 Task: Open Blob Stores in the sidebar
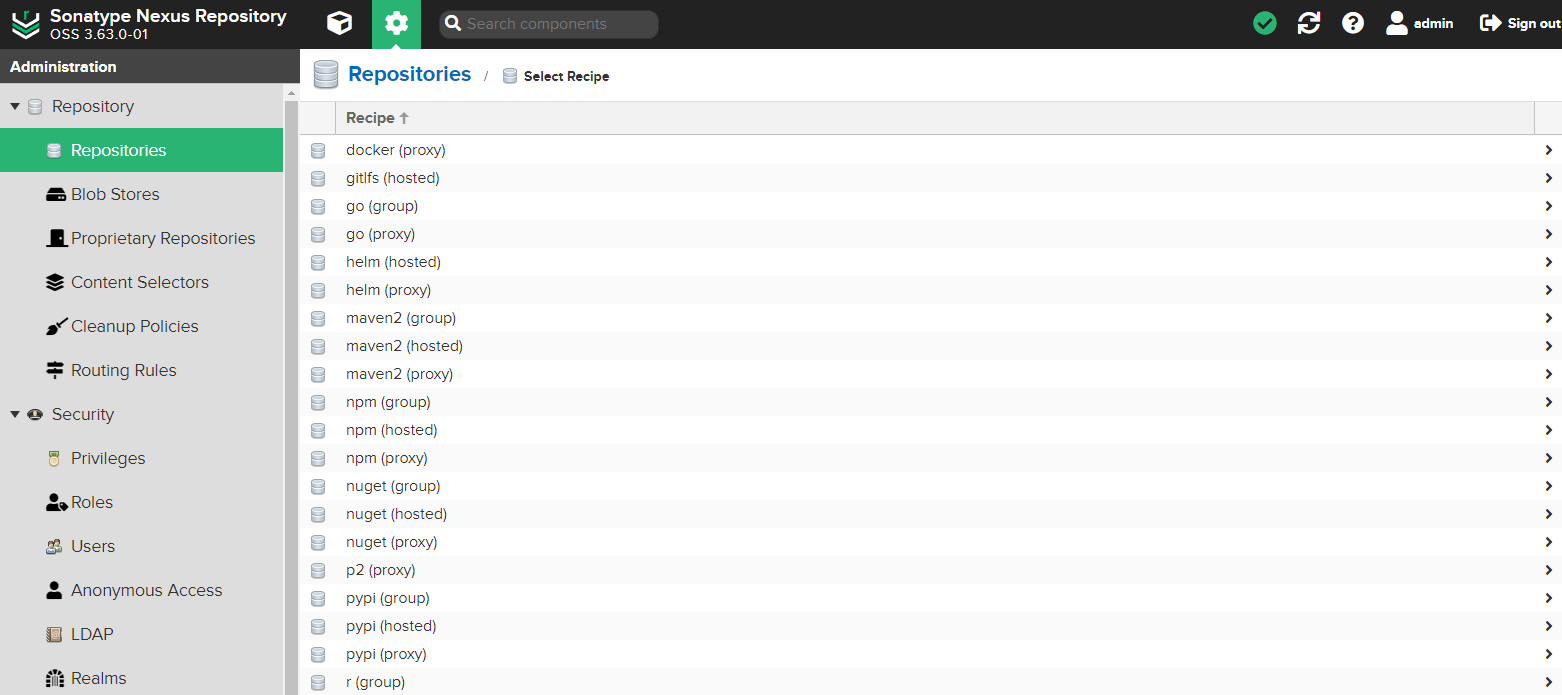(x=142, y=194)
